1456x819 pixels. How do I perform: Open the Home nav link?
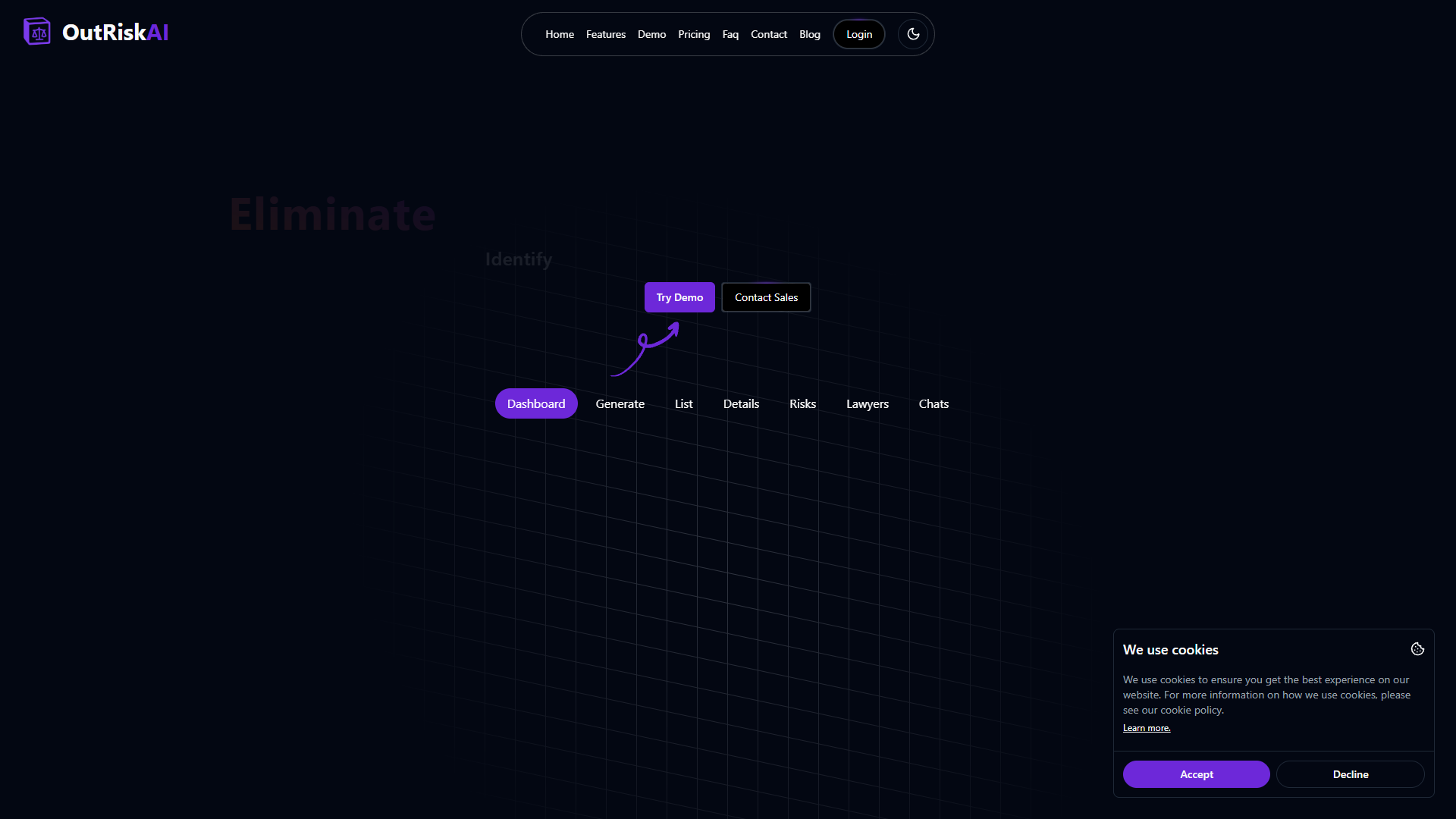560,34
